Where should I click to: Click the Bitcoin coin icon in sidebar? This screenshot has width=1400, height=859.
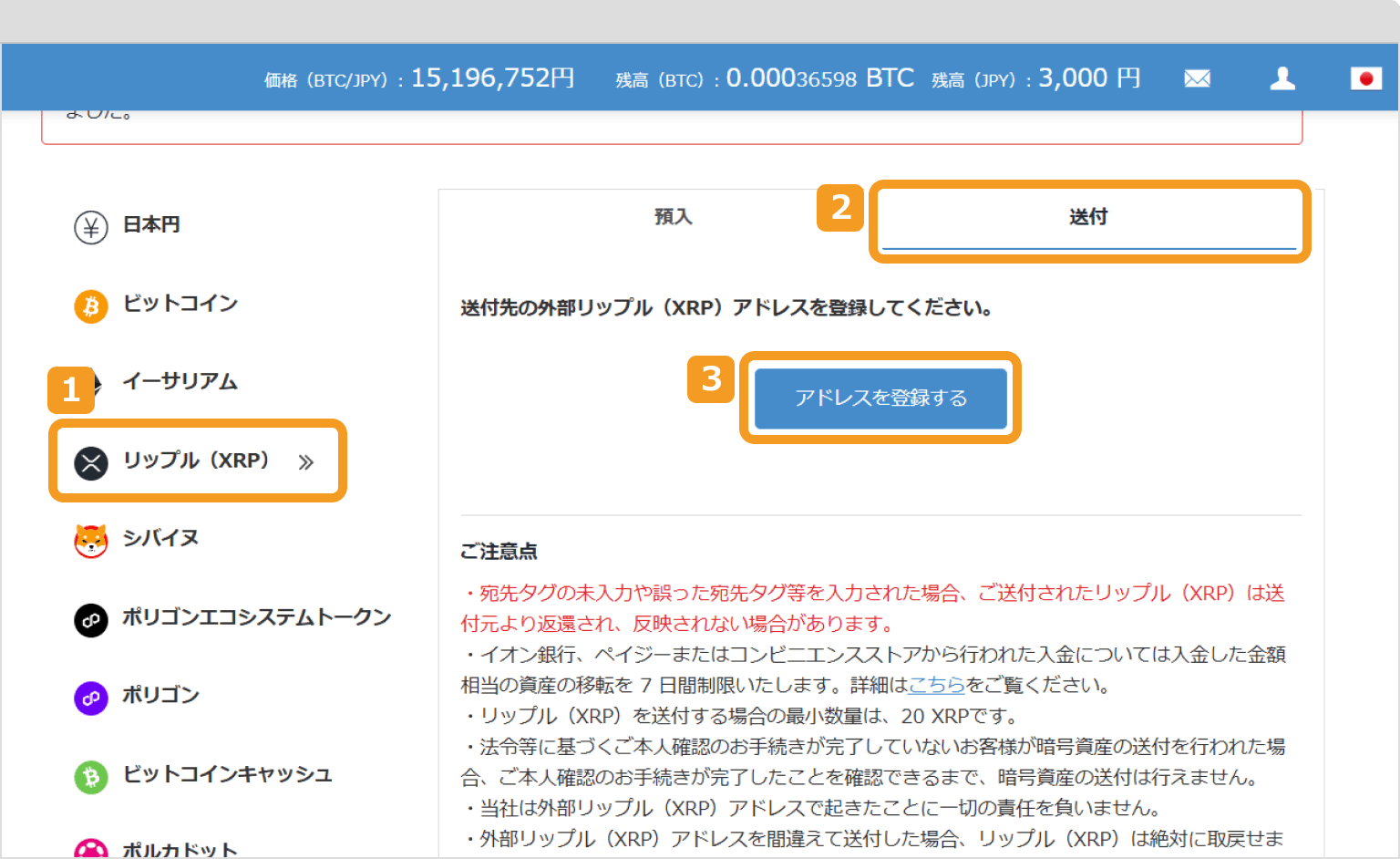[90, 305]
